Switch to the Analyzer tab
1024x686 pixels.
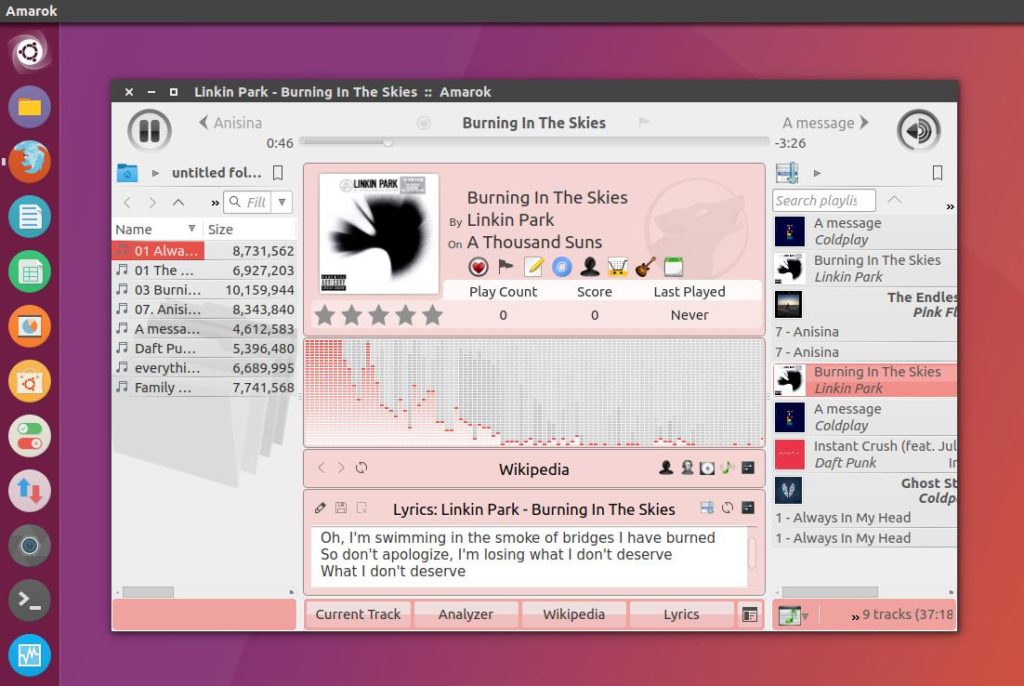466,614
